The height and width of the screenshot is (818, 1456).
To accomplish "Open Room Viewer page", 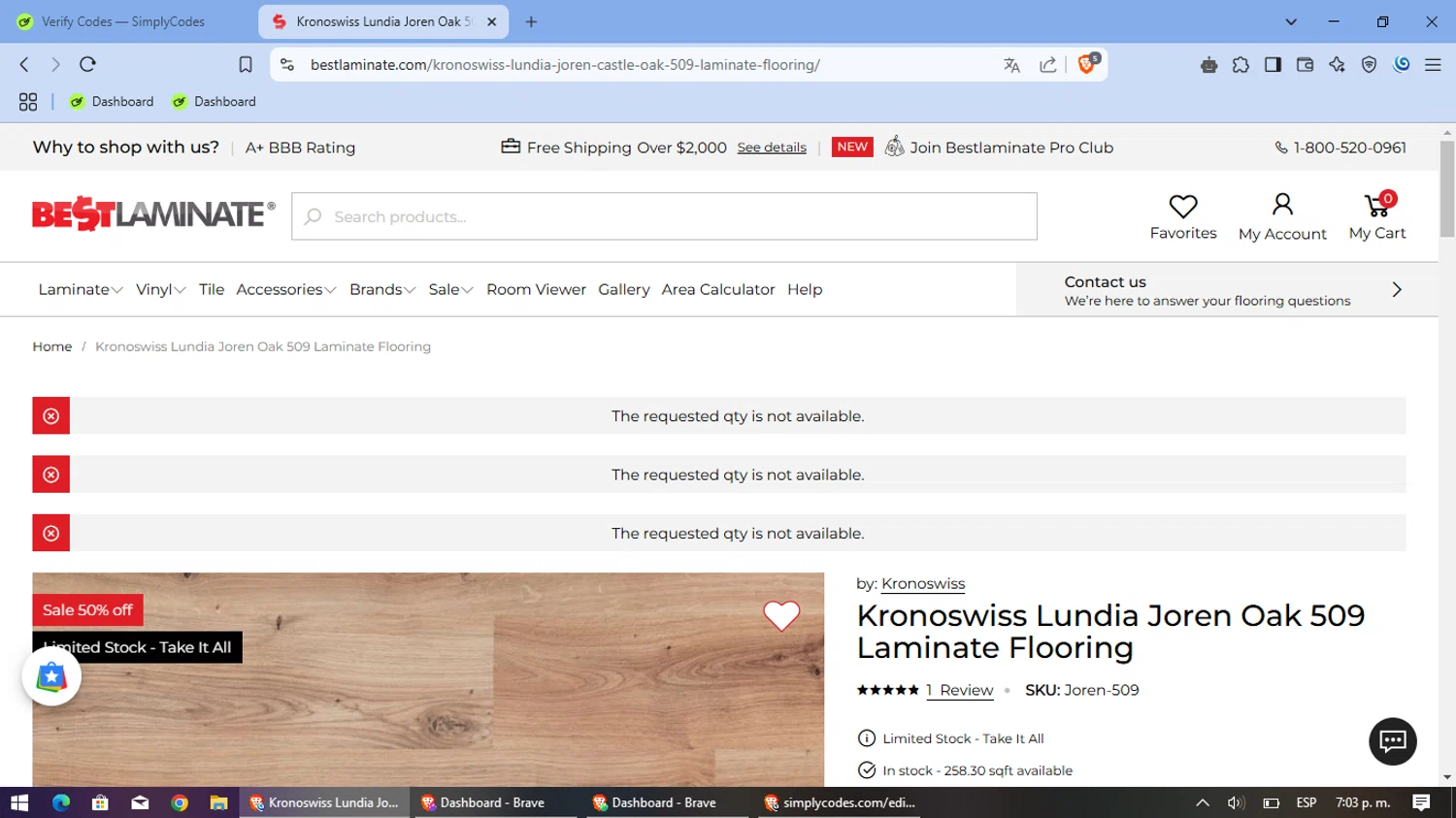I will coord(536,289).
